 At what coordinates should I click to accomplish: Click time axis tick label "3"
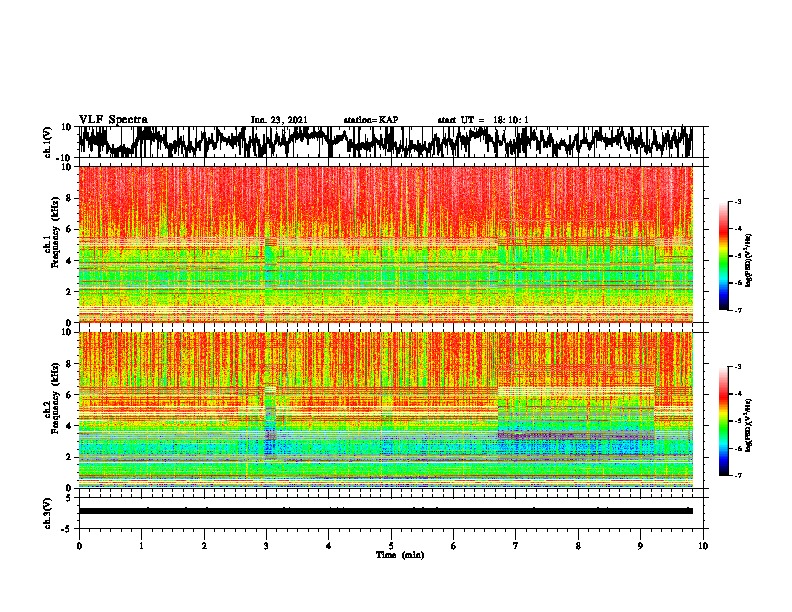(266, 546)
